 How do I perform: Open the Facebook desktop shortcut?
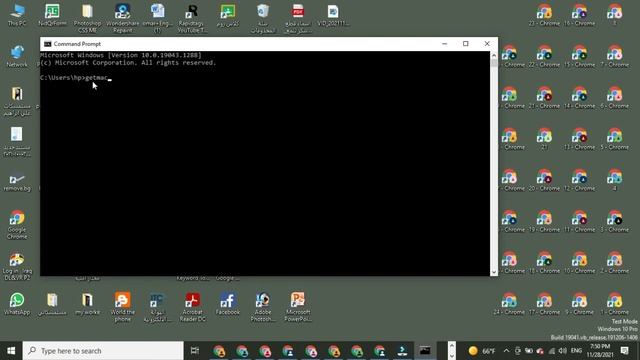tap(228, 304)
